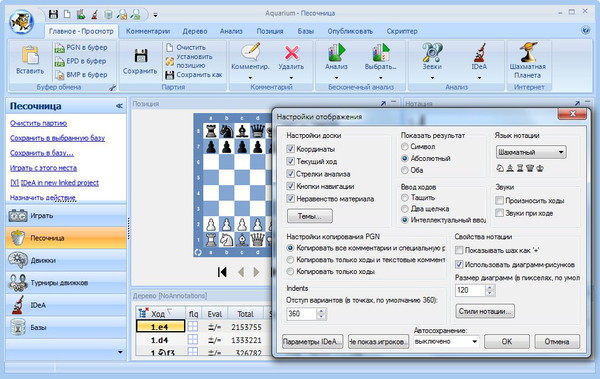Open the ribbon IDeA dropdown arrow
The height and width of the screenshot is (379, 600).
[x=479, y=78]
